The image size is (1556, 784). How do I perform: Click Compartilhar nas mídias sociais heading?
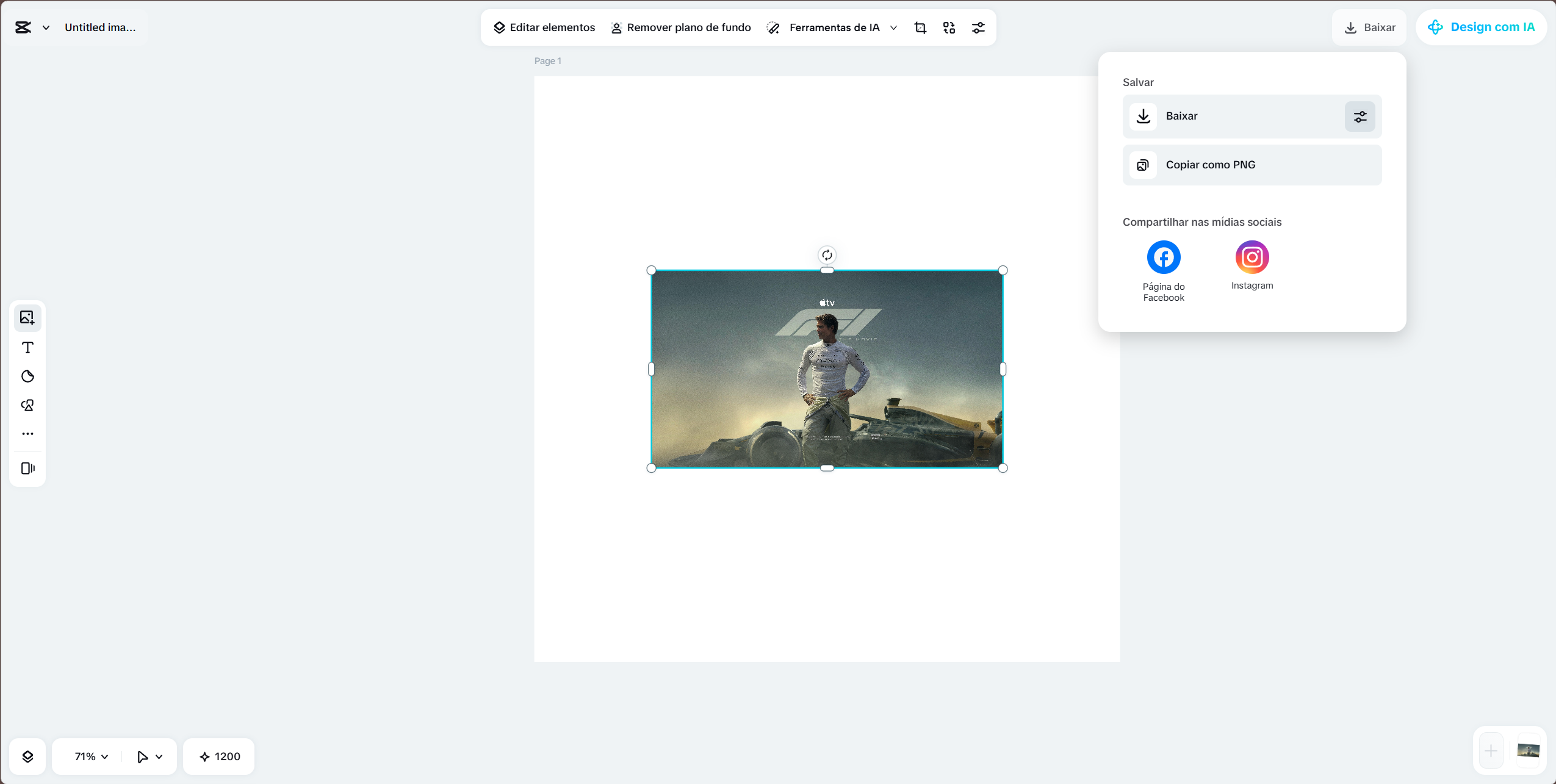tap(1202, 222)
